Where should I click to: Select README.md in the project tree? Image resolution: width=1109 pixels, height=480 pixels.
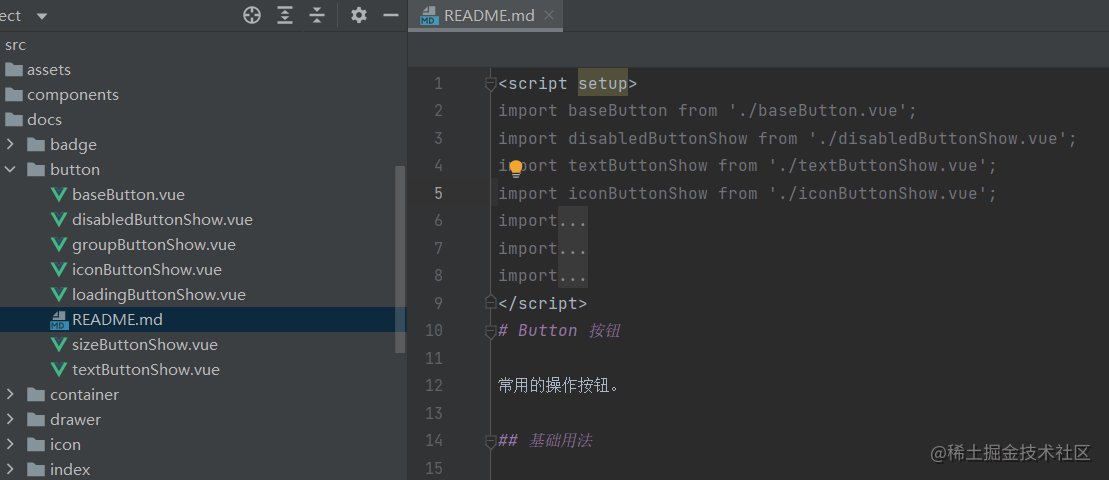(117, 320)
